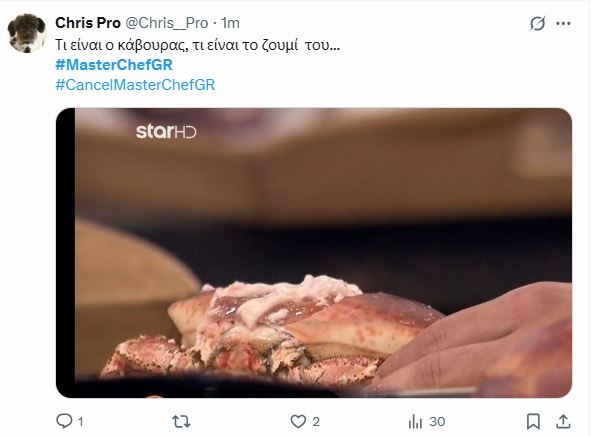Click the Grok circle-slash icon
This screenshot has height=436, width=601.
pos(536,23)
